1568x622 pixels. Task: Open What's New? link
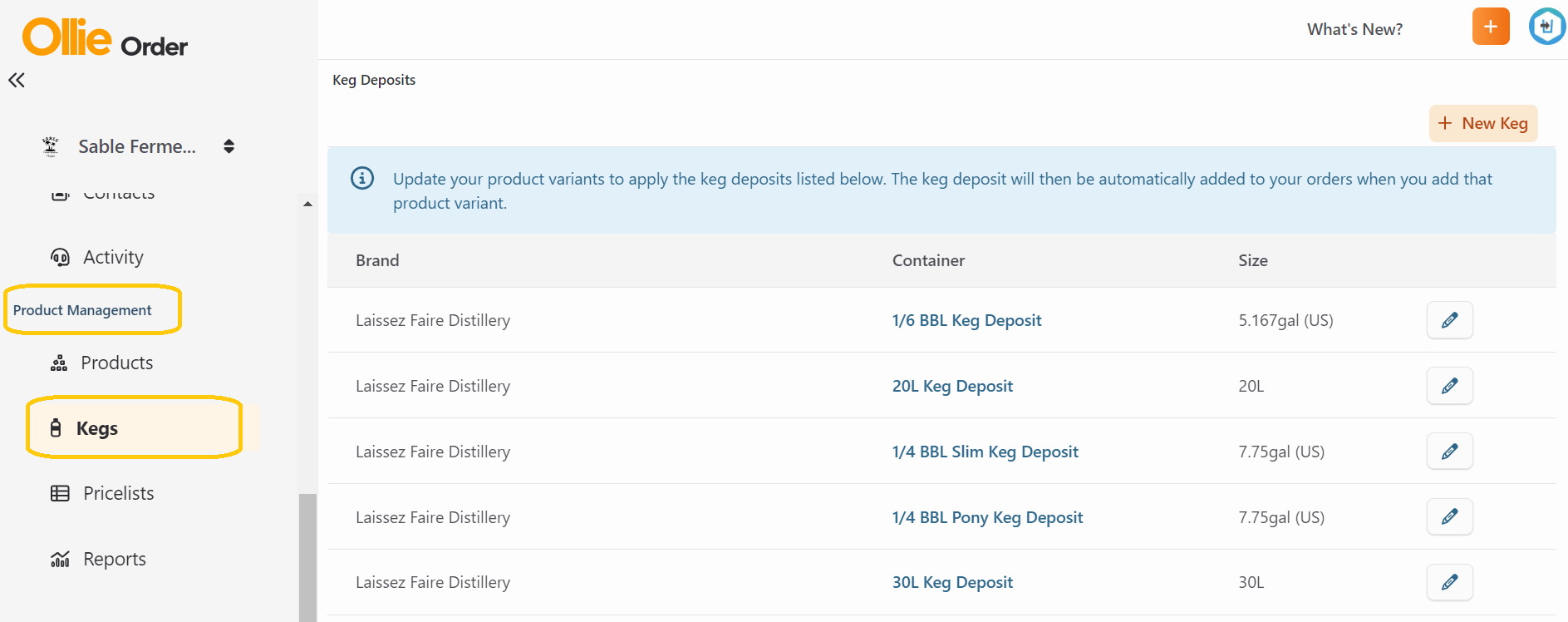pyautogui.click(x=1354, y=29)
